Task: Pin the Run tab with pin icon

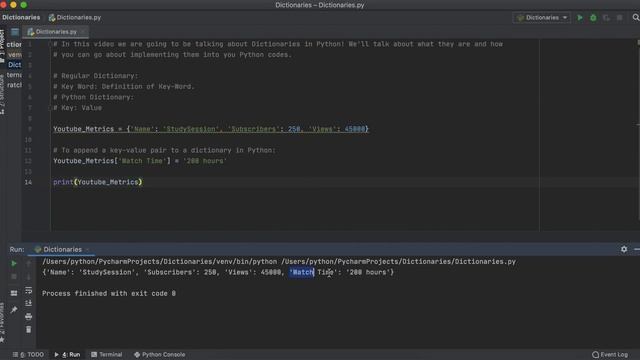Action: (x=13, y=310)
